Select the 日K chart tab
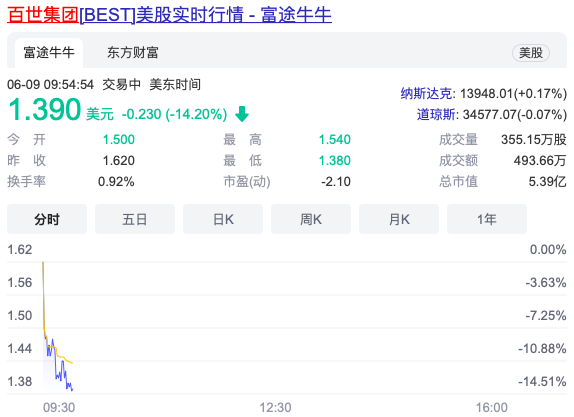 (223, 219)
